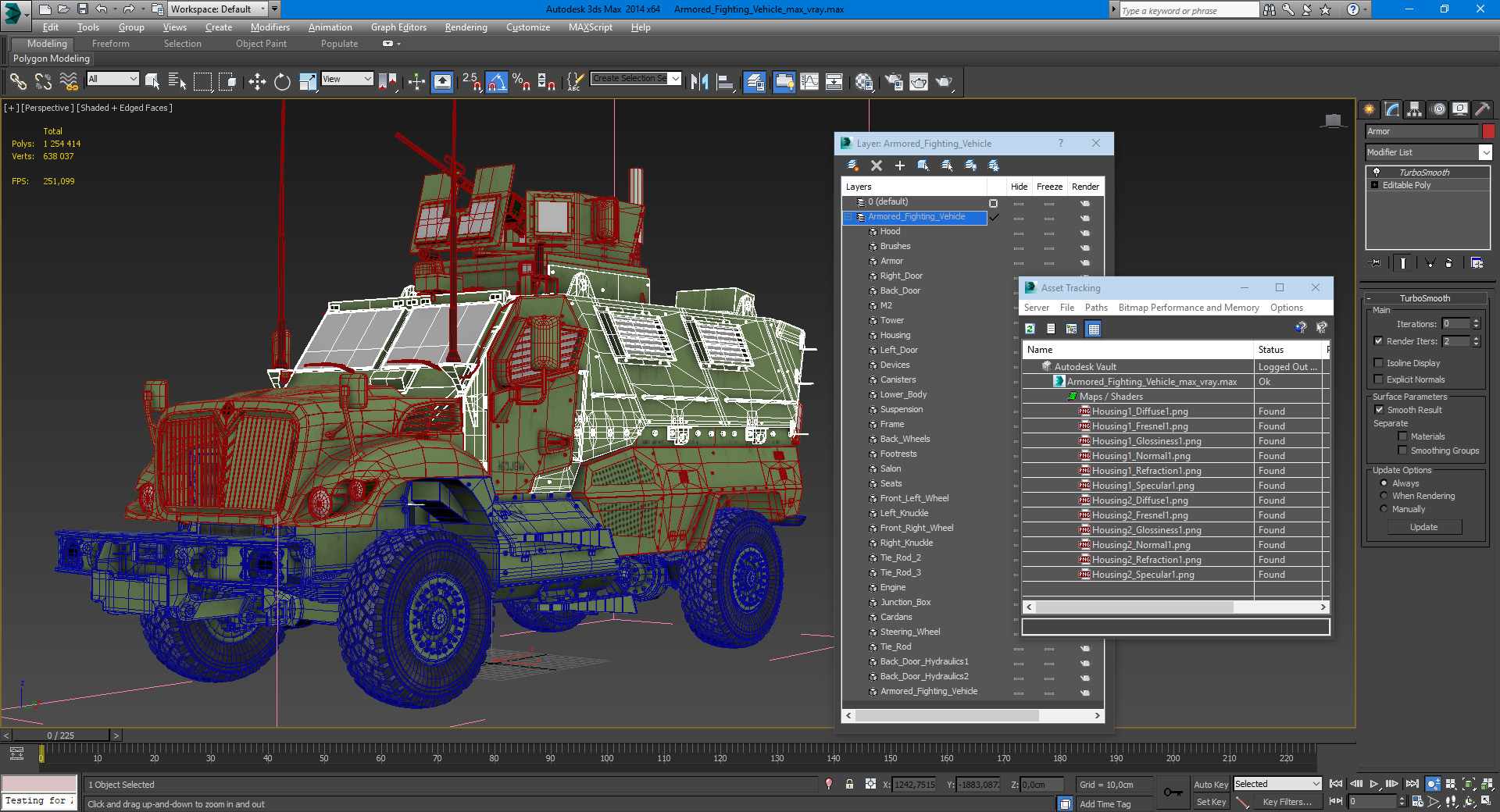The image size is (1500, 812).
Task: Click the Unlink Selection tool
Action: coord(43,81)
